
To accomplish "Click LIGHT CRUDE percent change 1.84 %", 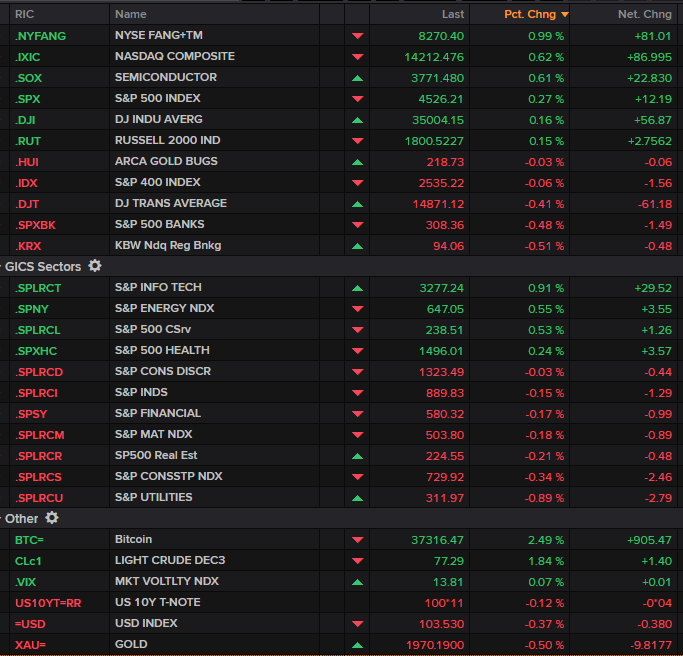I will 546,561.
